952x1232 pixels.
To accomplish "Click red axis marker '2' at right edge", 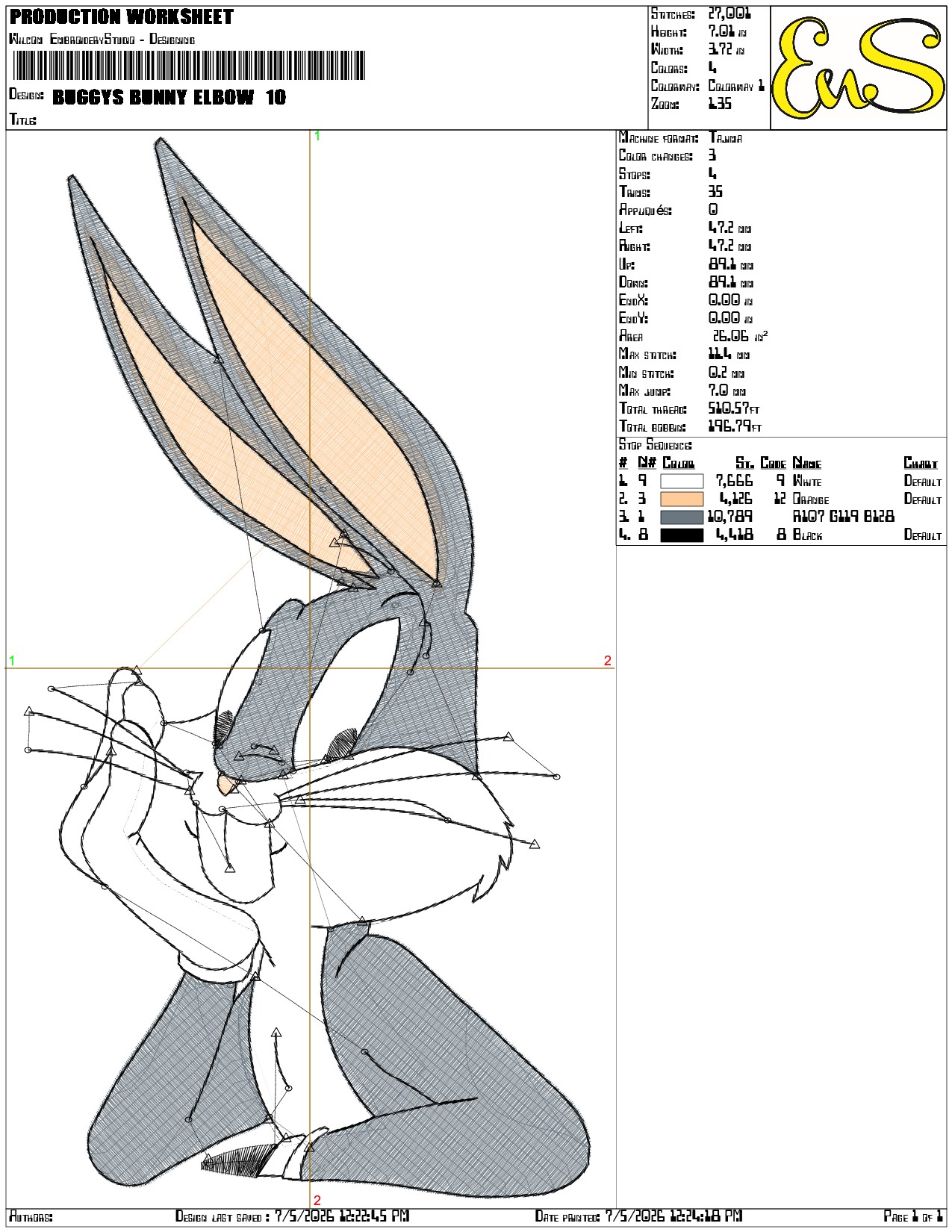I will [608, 661].
